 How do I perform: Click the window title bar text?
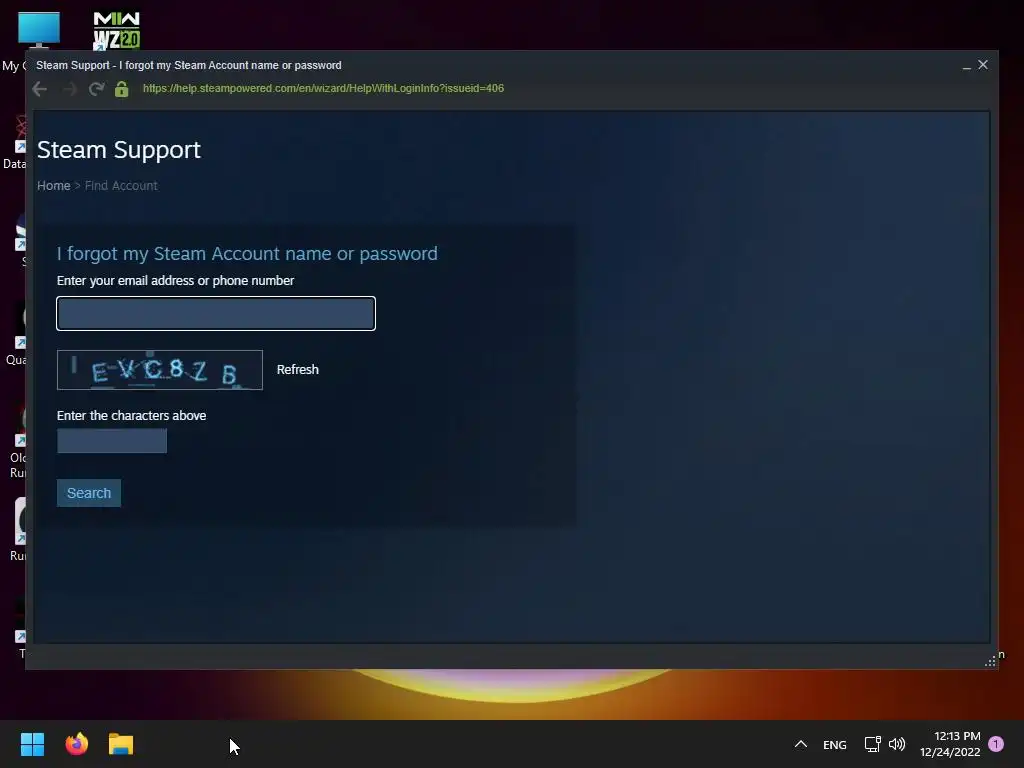click(189, 65)
